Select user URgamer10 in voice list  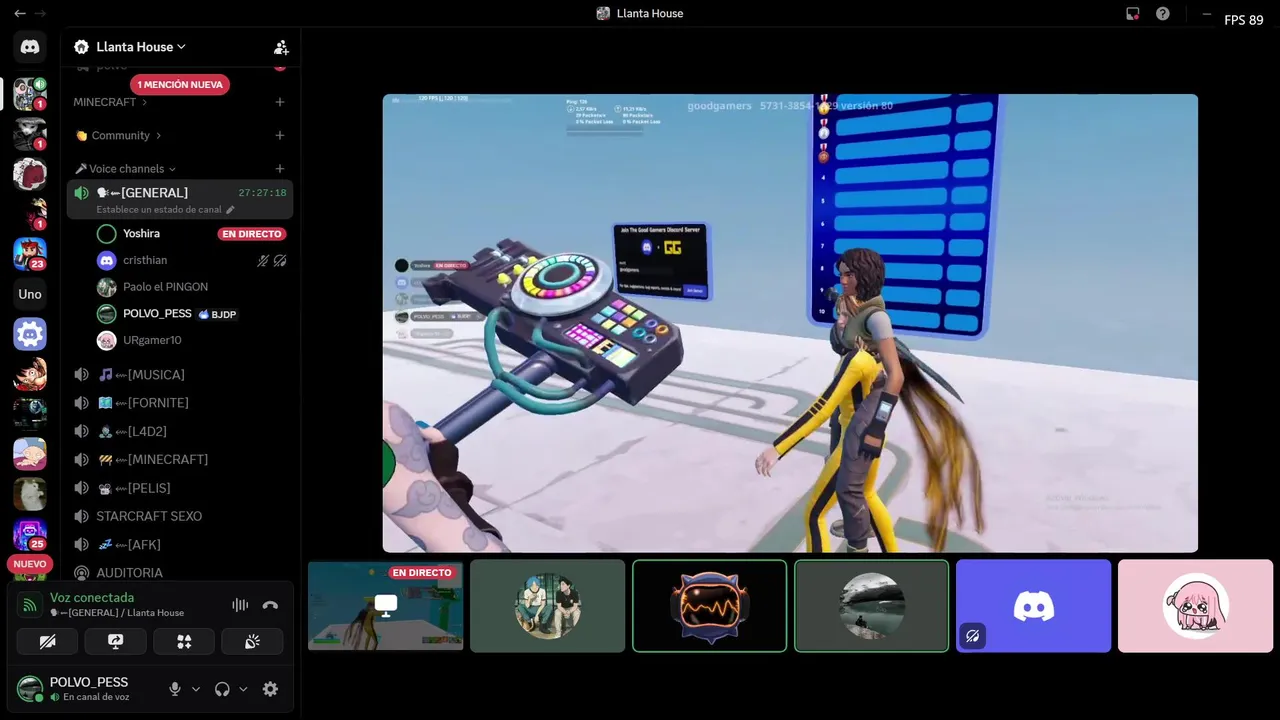point(152,340)
